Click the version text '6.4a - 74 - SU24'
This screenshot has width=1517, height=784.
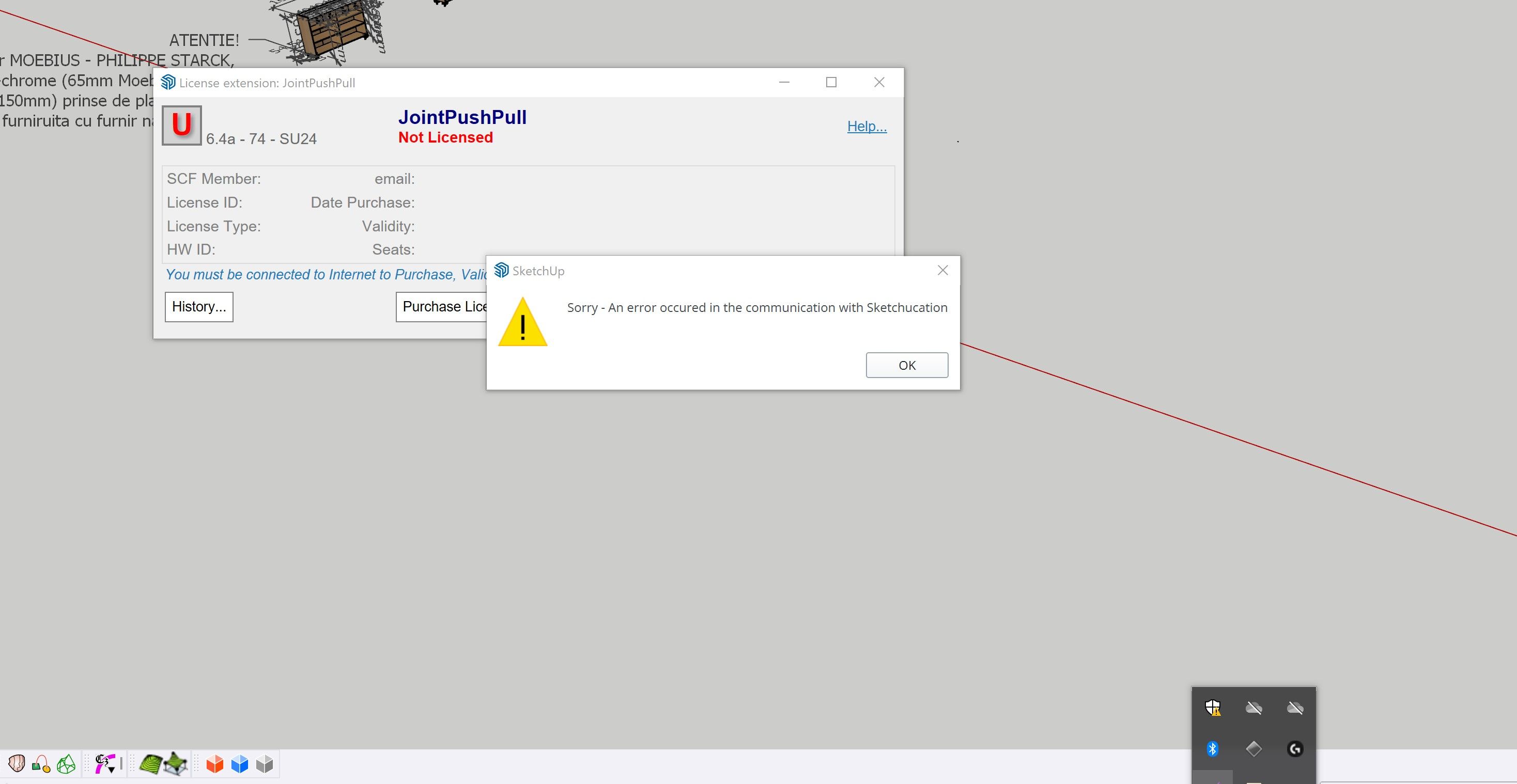click(x=261, y=139)
